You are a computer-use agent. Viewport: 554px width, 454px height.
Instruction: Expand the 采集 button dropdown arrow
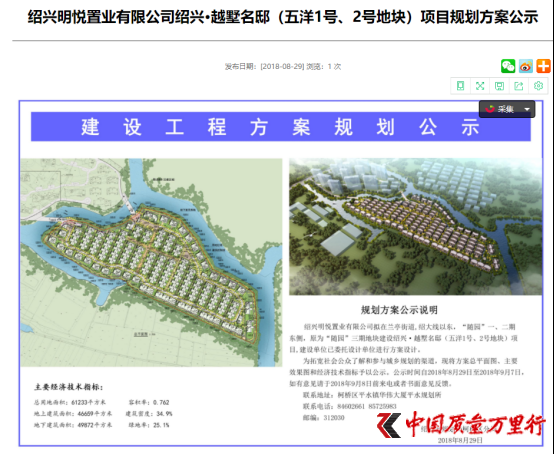(527, 109)
